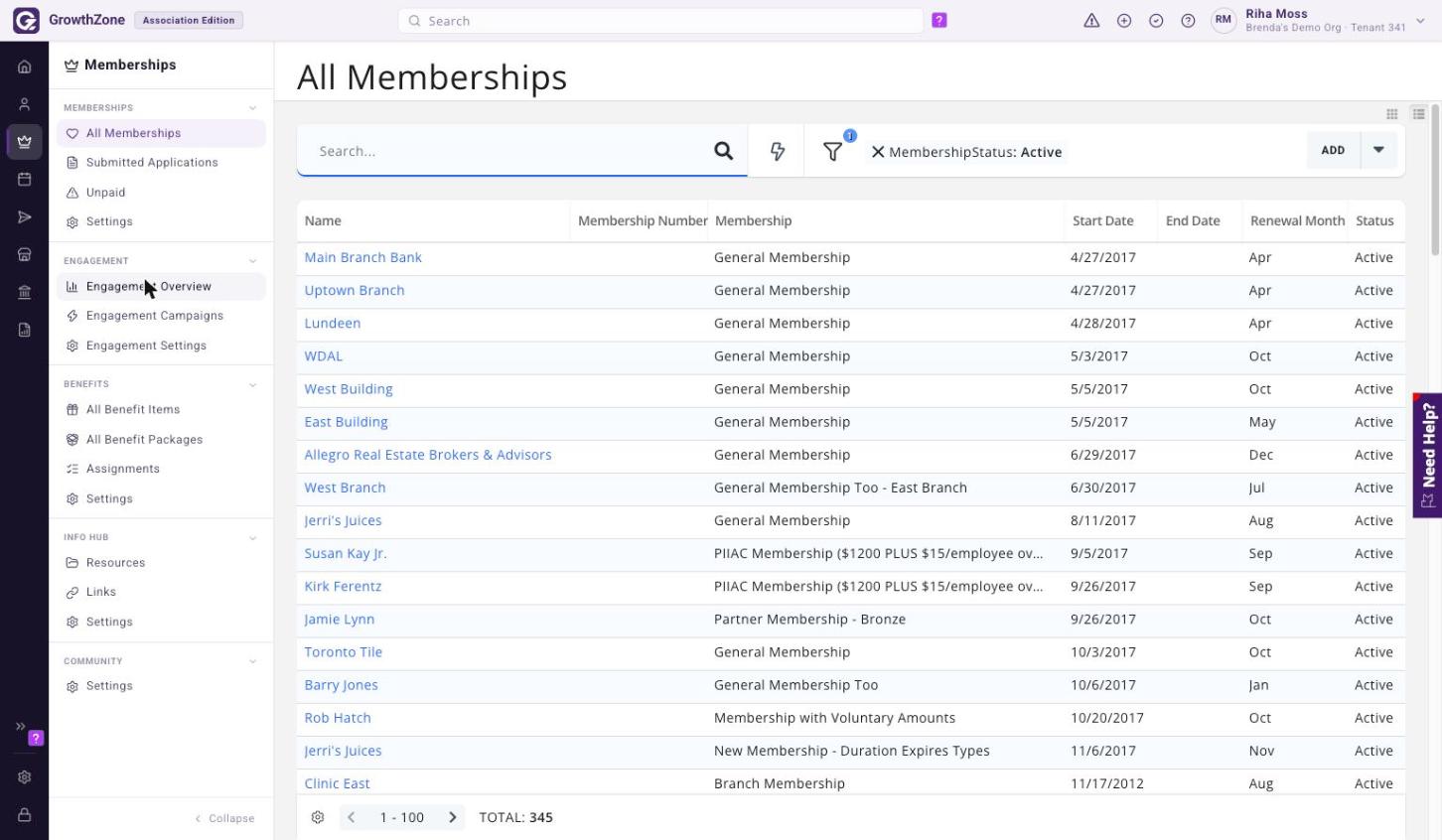Click the vertical page scrollbar
The height and width of the screenshot is (840, 1442).
coord(1436,179)
